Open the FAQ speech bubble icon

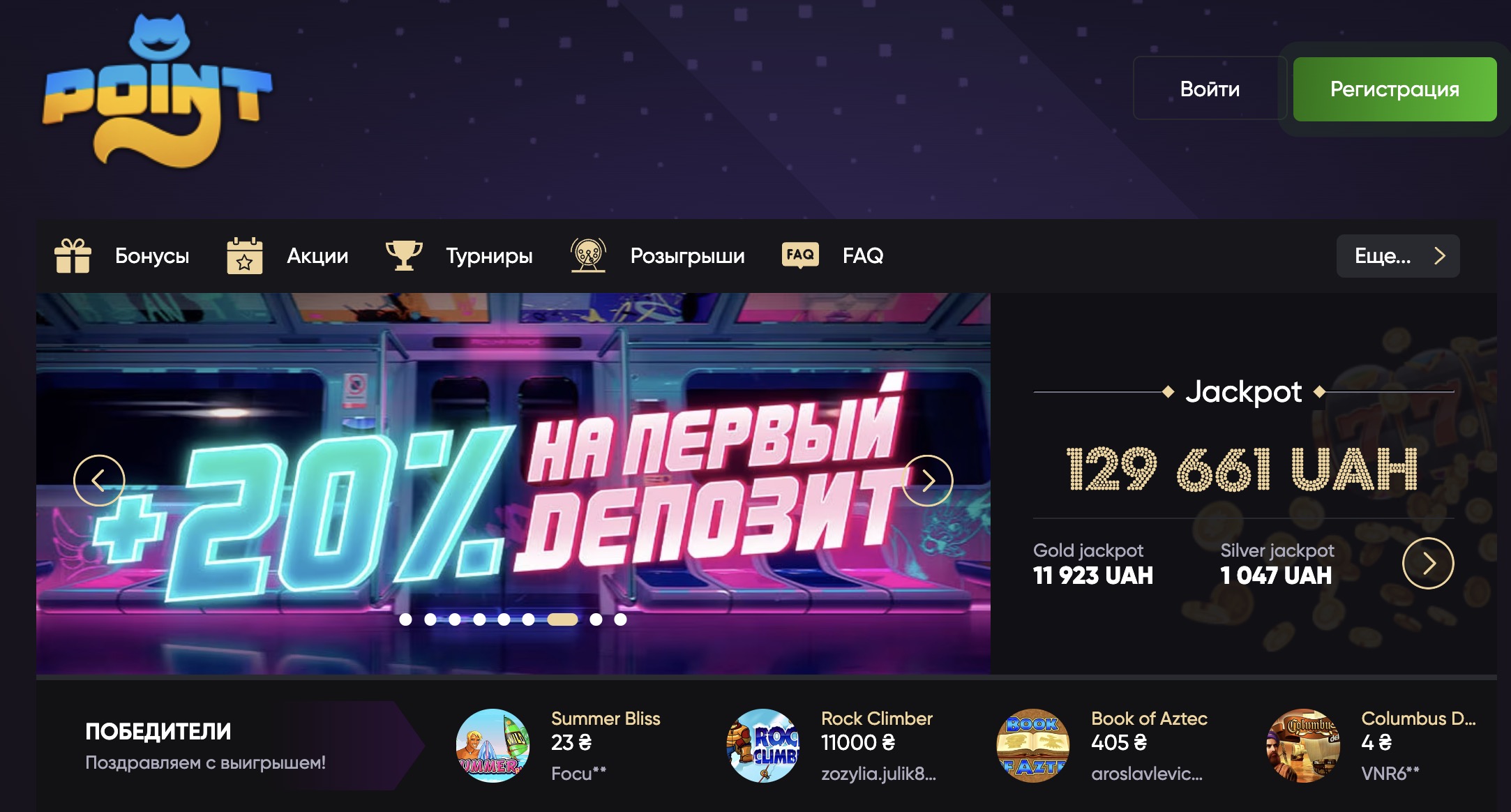[800, 255]
